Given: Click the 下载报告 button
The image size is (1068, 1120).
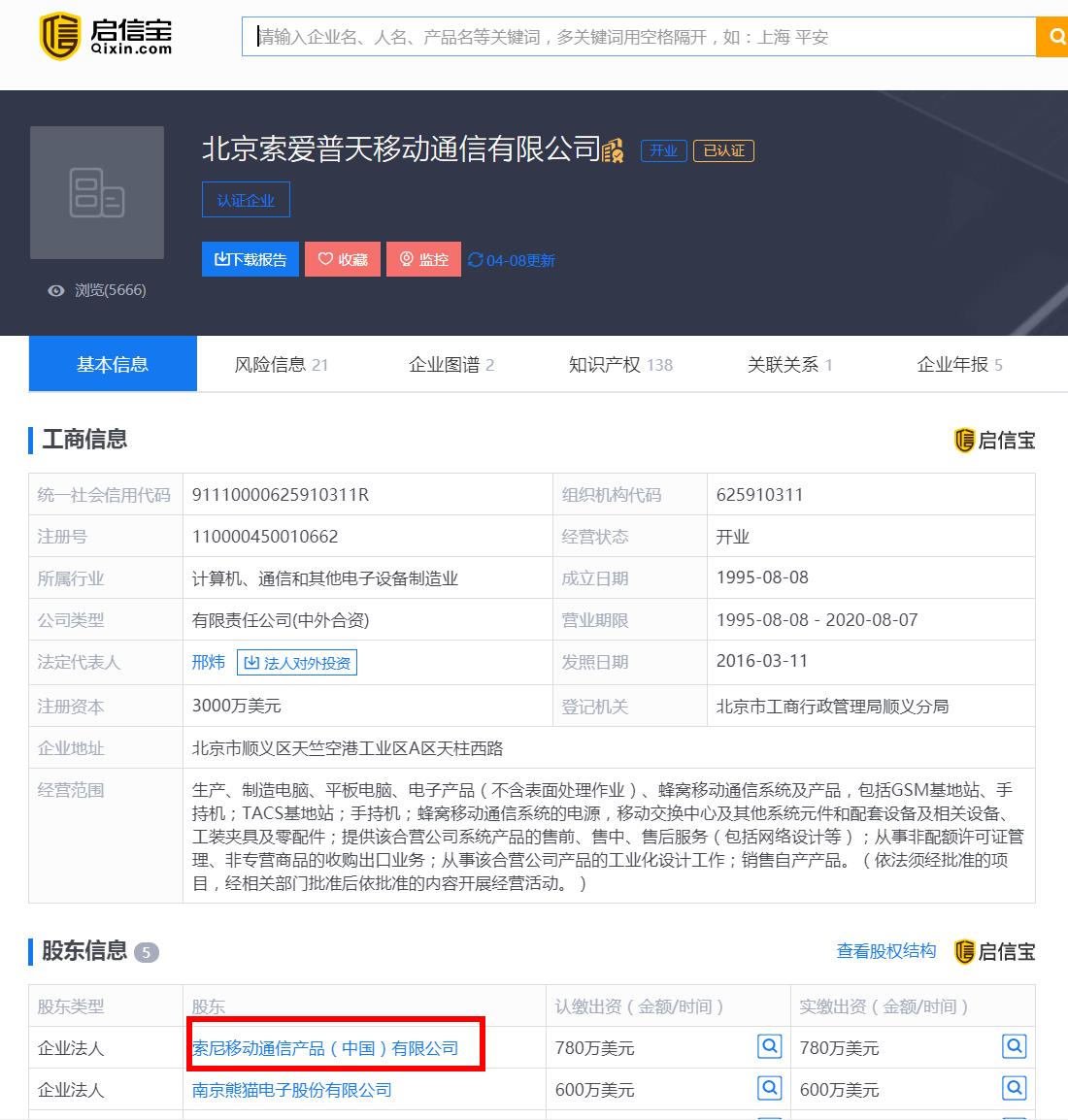Looking at the screenshot, I should [x=250, y=259].
